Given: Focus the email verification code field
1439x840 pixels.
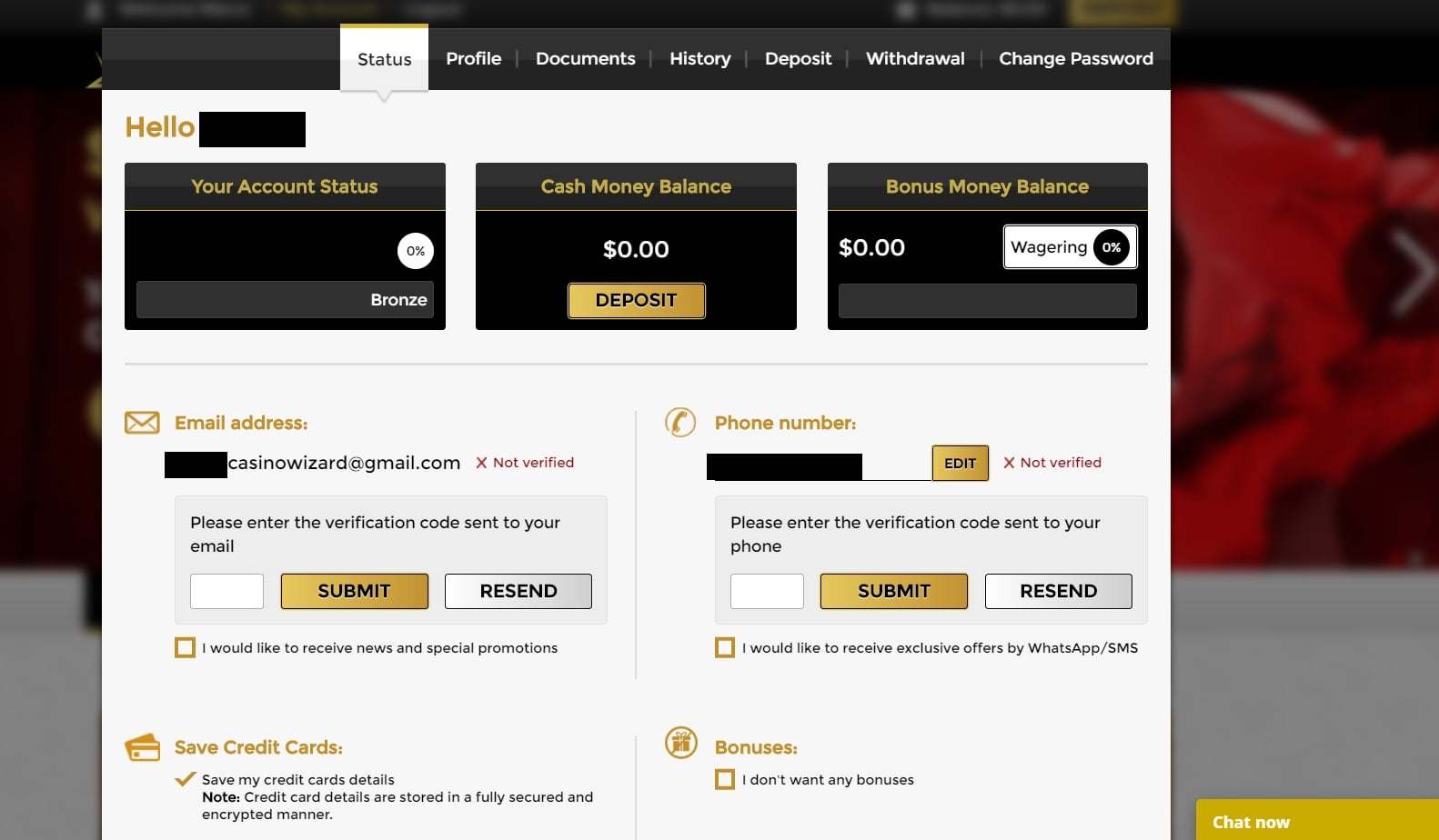Looking at the screenshot, I should [x=226, y=591].
